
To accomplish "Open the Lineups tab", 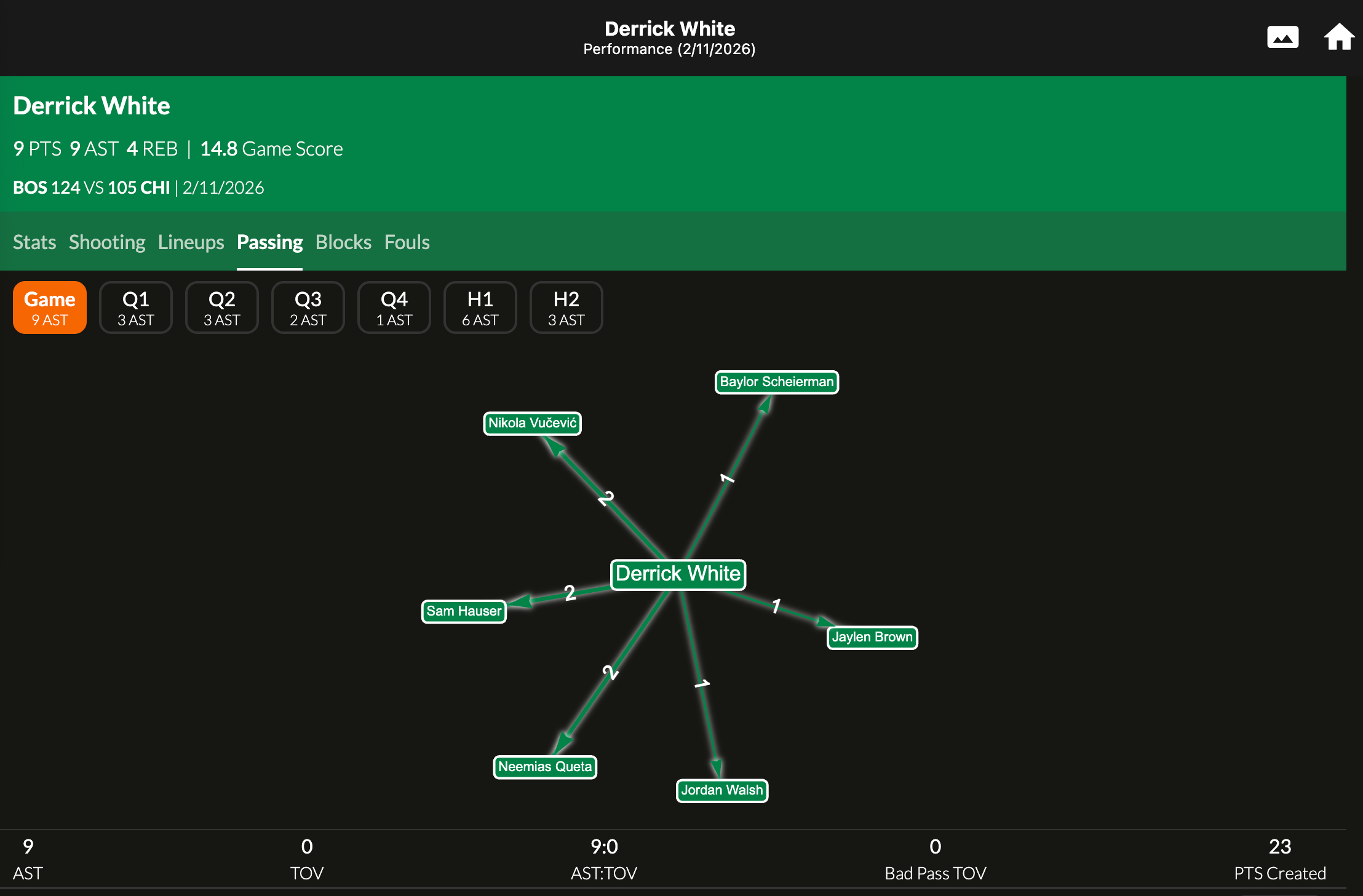I will pos(191,242).
